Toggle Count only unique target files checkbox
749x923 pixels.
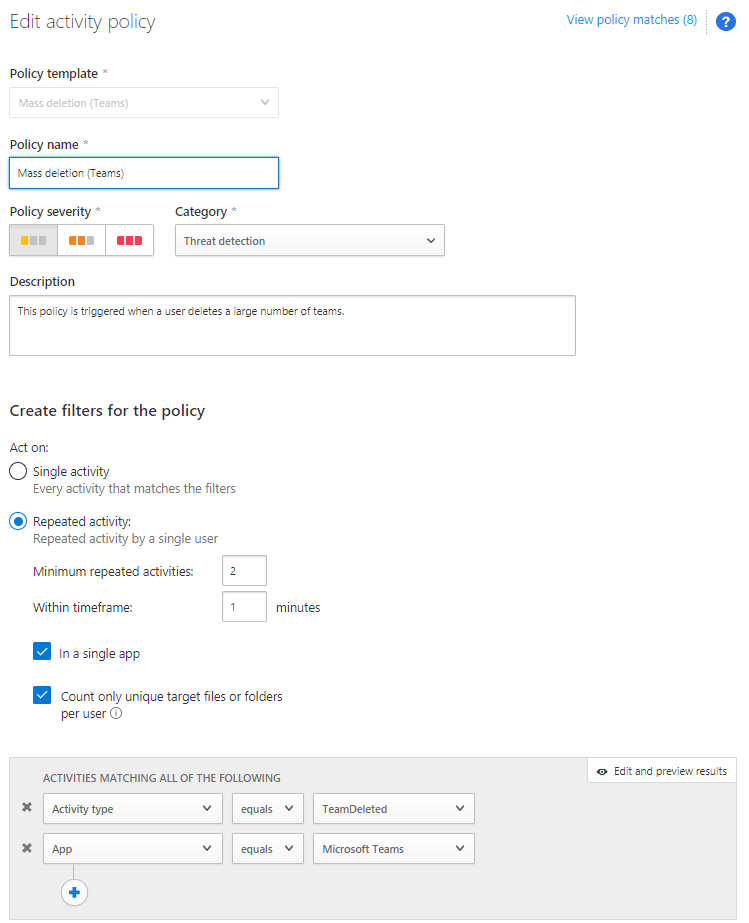pyautogui.click(x=42, y=695)
